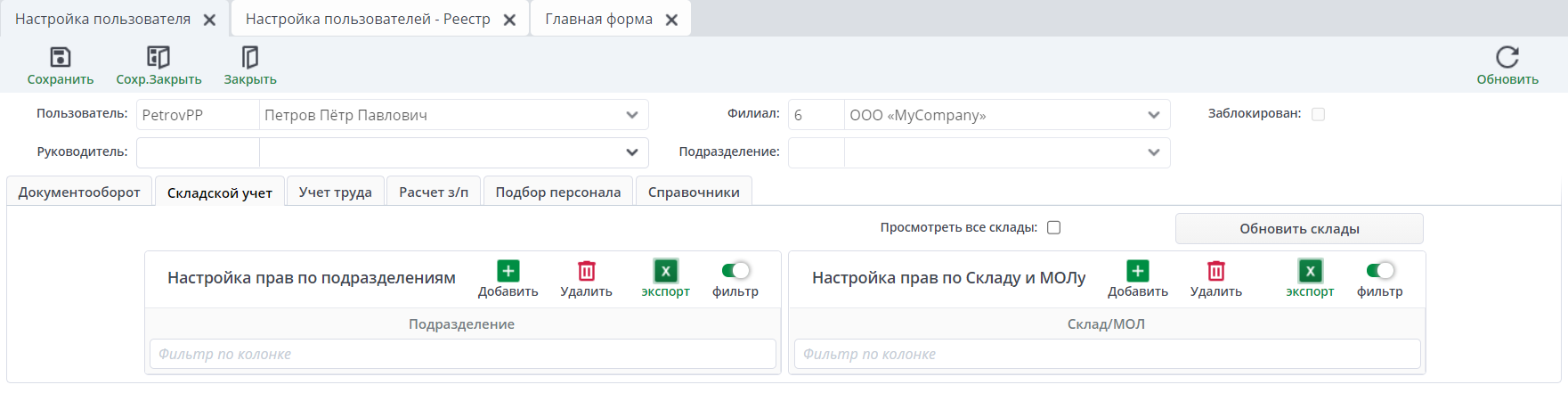This screenshot has height=393, width=1568.
Task: Click the Подразделение column filter field
Action: pyautogui.click(x=462, y=354)
